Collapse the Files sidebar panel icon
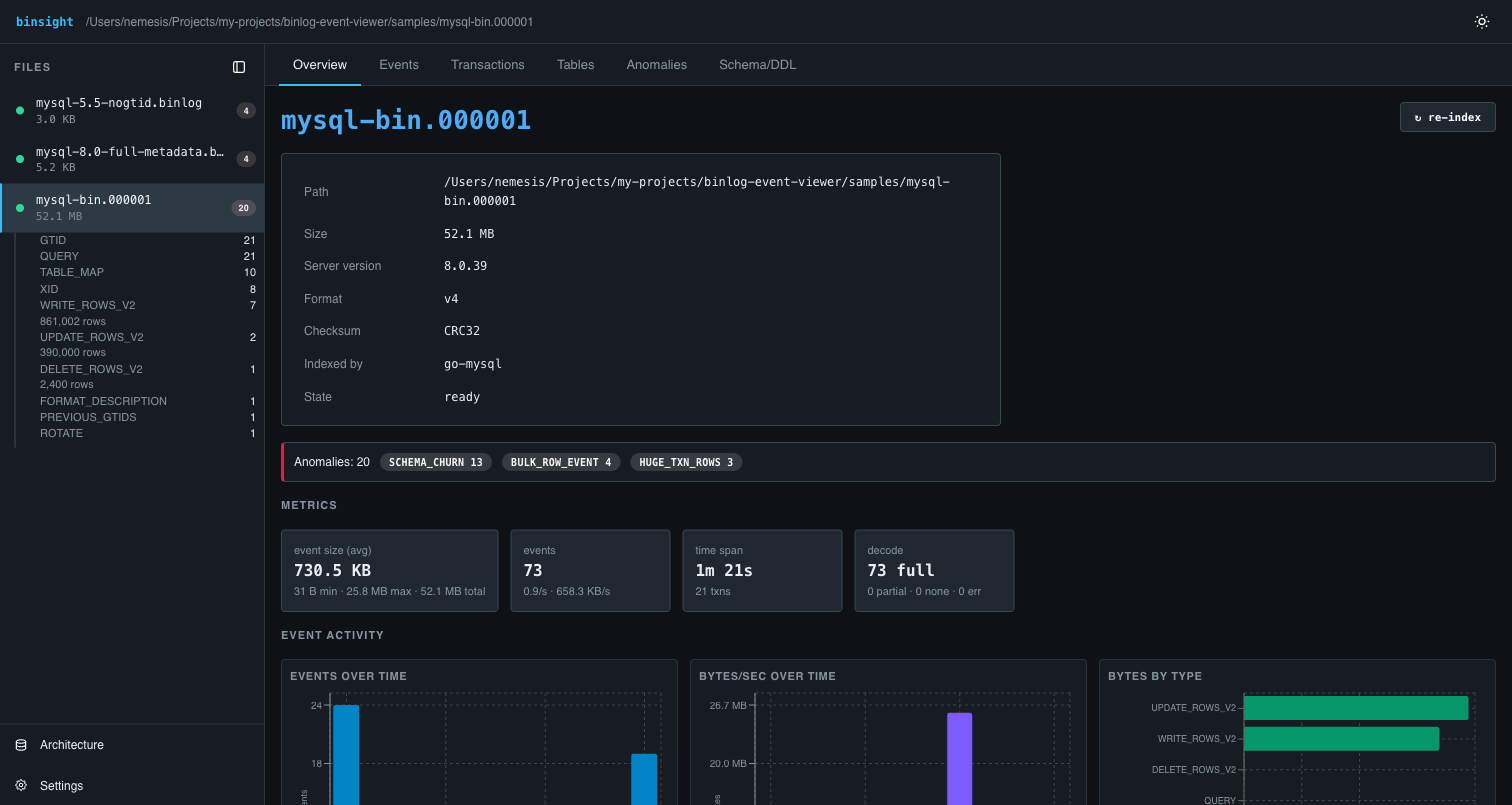Viewport: 1512px width, 805px height. (239, 67)
